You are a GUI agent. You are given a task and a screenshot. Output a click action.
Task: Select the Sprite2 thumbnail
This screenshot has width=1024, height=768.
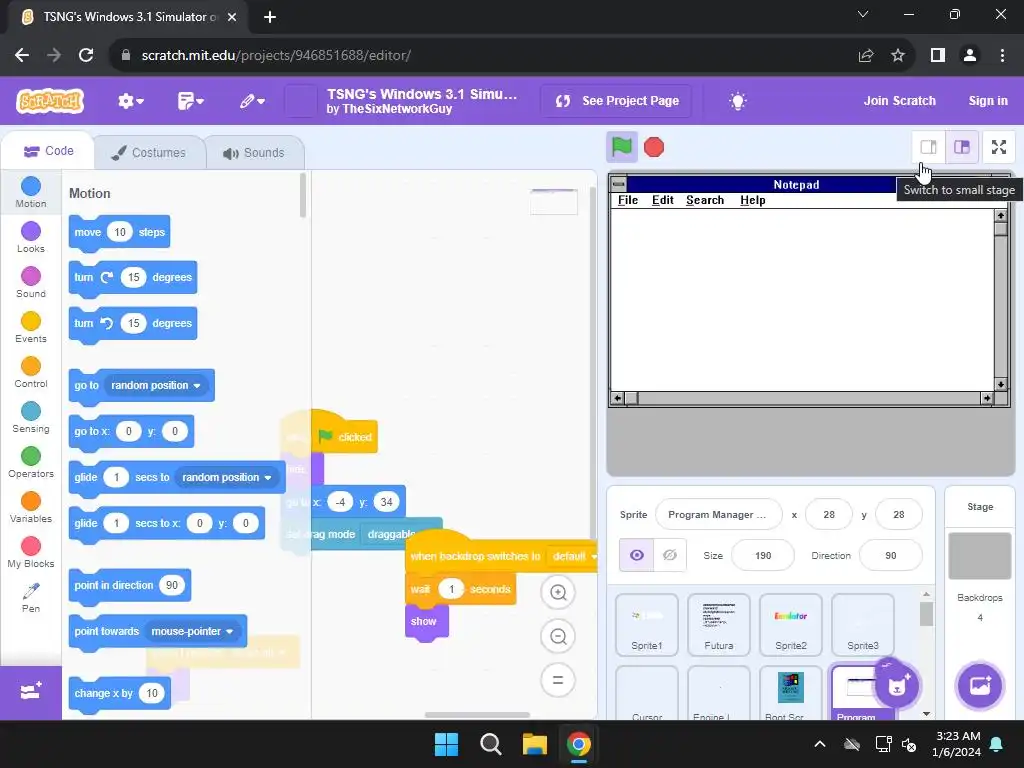click(791, 624)
